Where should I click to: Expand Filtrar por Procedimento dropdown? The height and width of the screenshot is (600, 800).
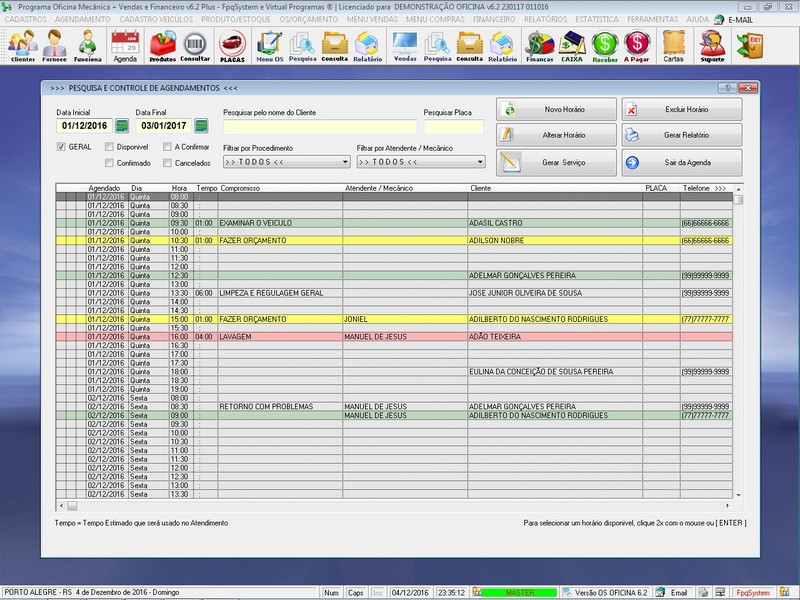(345, 162)
